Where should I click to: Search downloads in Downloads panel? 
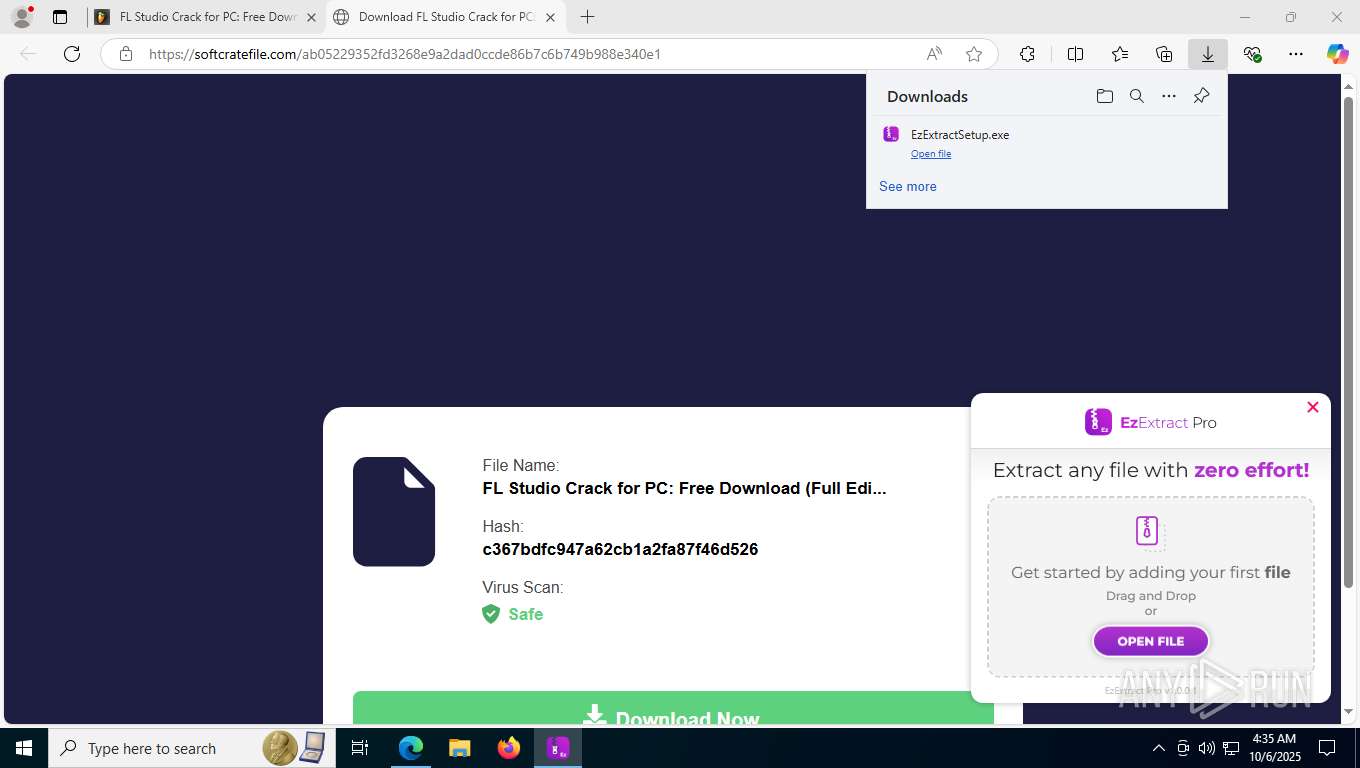(x=1137, y=96)
